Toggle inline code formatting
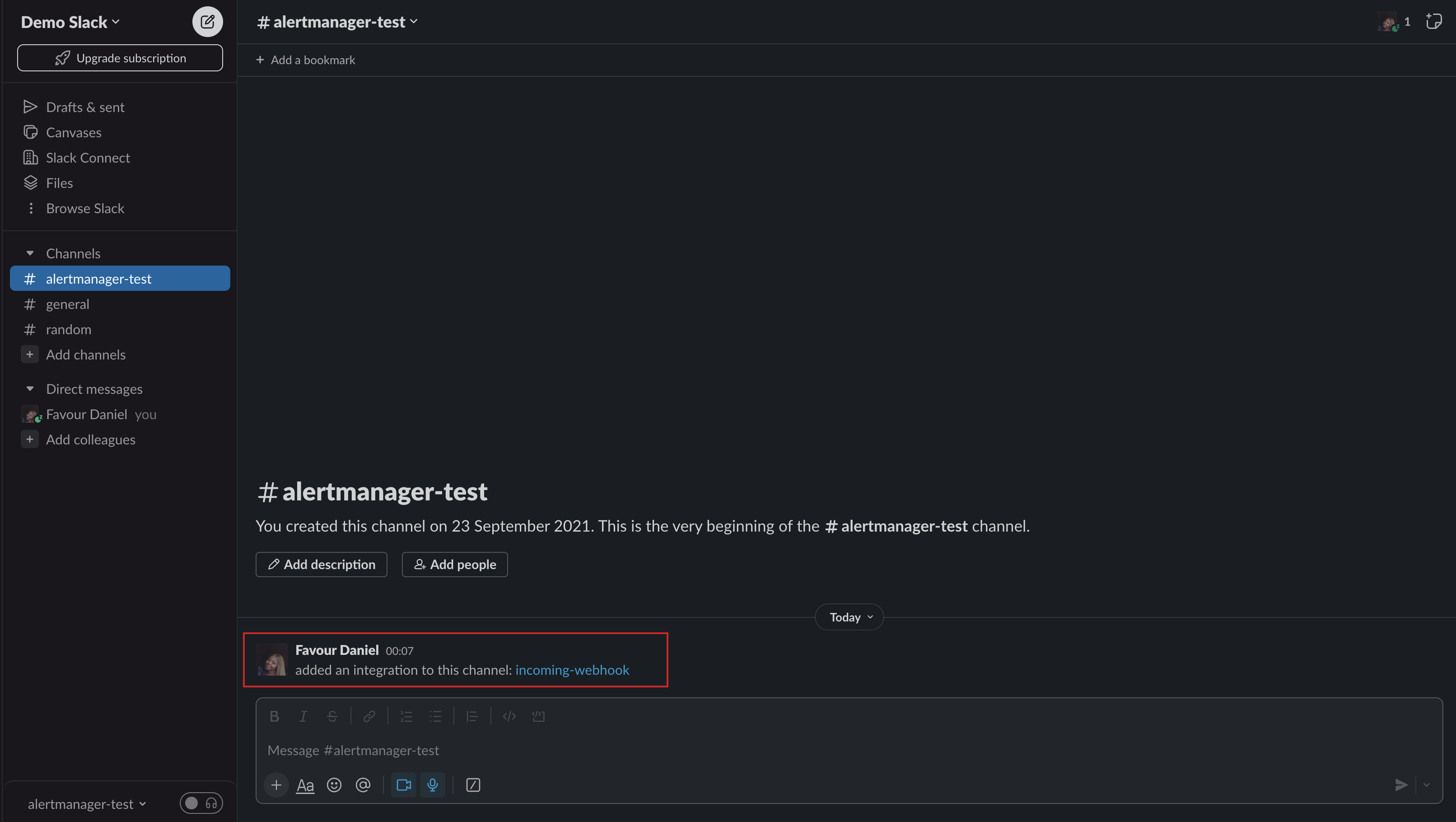 [509, 716]
